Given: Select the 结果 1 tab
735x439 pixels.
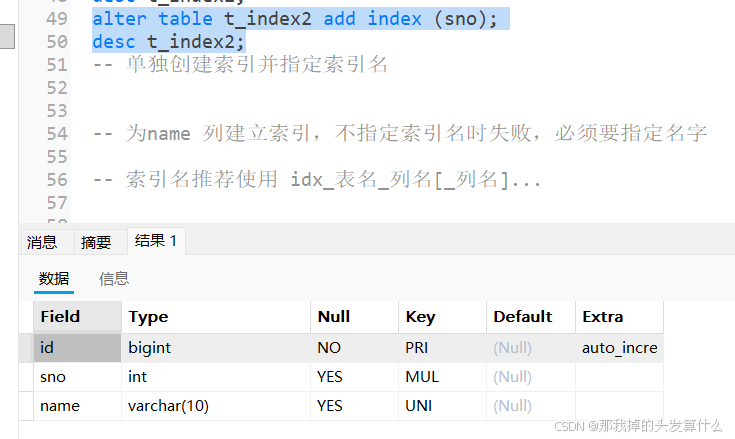Looking at the screenshot, I should 156,241.
